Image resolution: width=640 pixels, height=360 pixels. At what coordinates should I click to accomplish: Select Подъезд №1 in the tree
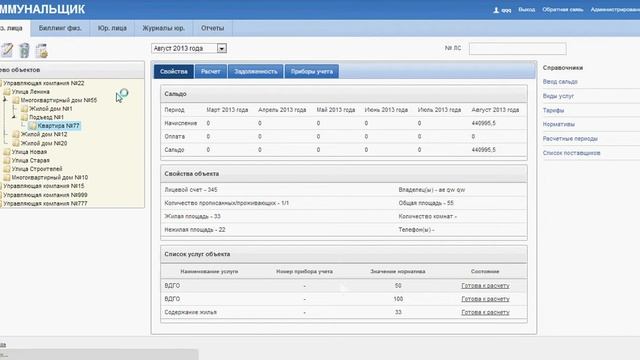(x=46, y=117)
